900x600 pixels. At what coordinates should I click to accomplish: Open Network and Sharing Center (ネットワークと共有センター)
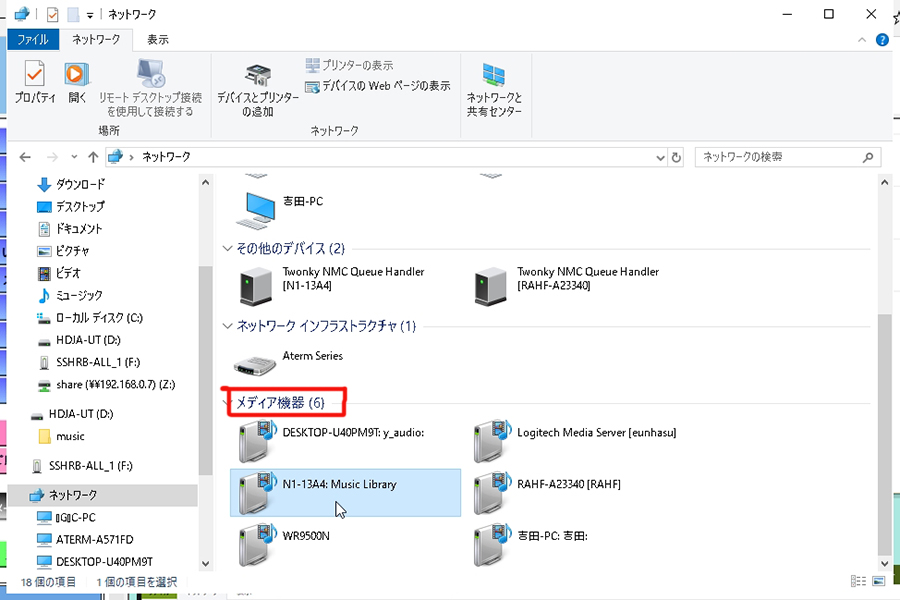494,88
